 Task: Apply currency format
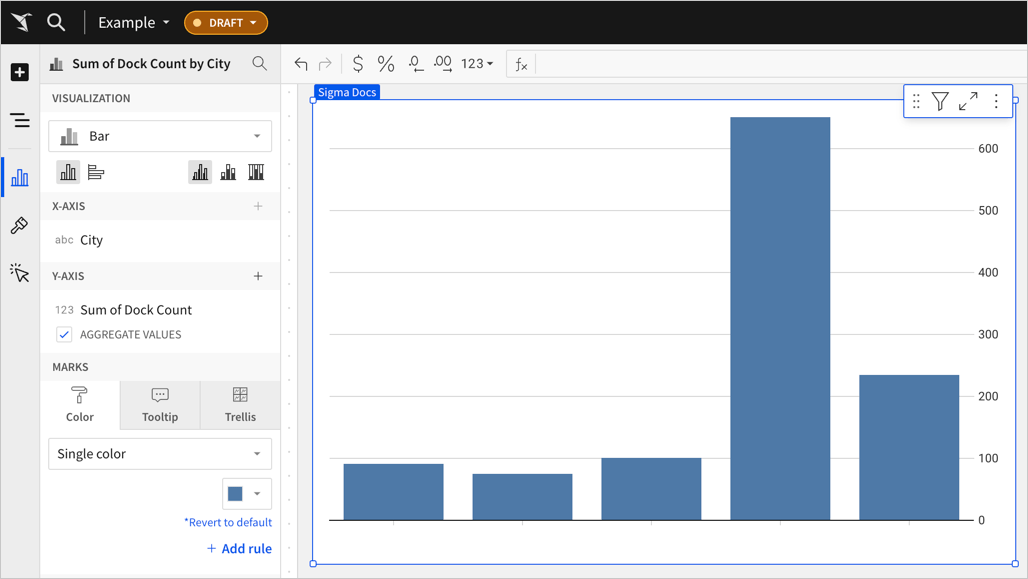pyautogui.click(x=358, y=64)
